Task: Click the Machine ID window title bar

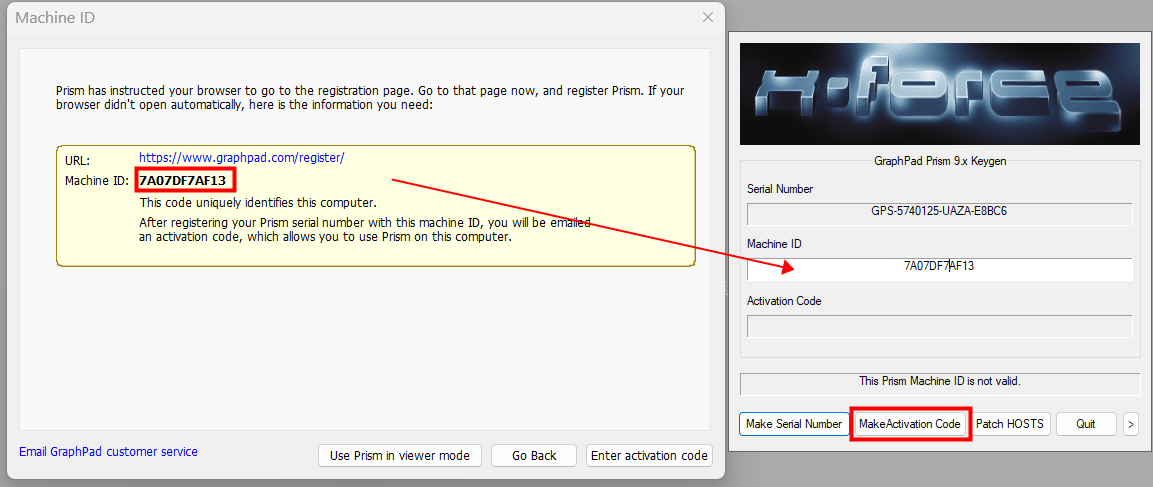Action: [x=350, y=17]
